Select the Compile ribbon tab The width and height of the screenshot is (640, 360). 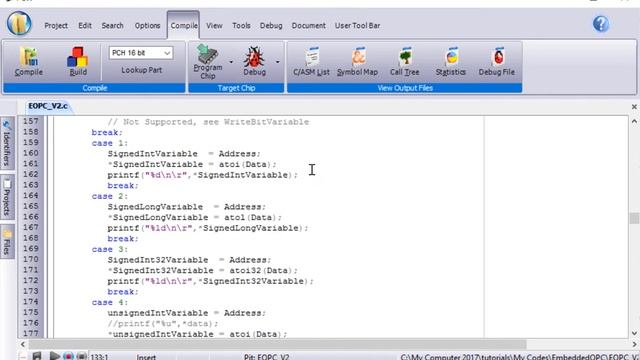pyautogui.click(x=184, y=25)
